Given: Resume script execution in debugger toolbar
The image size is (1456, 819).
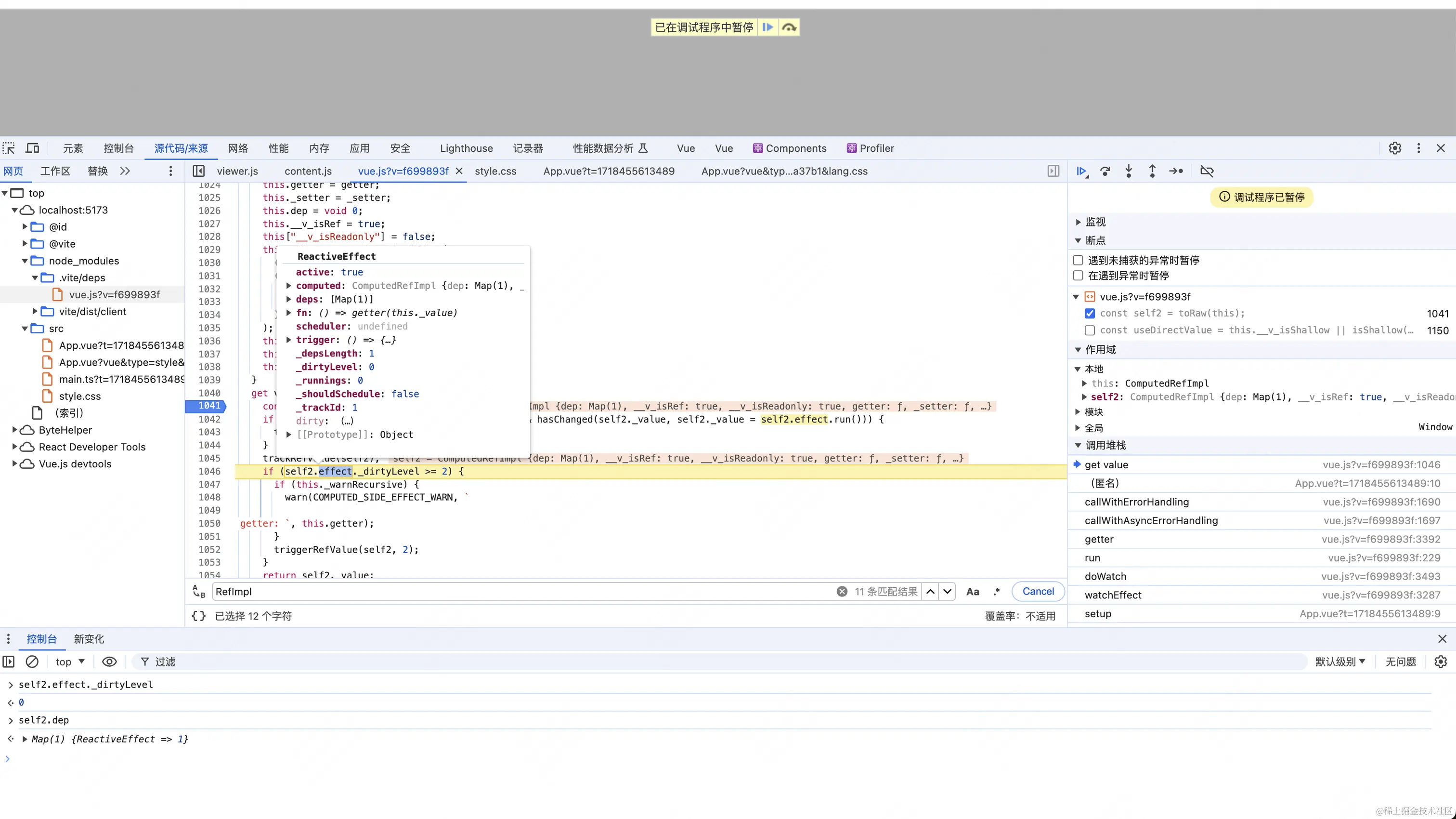Looking at the screenshot, I should (x=1081, y=172).
